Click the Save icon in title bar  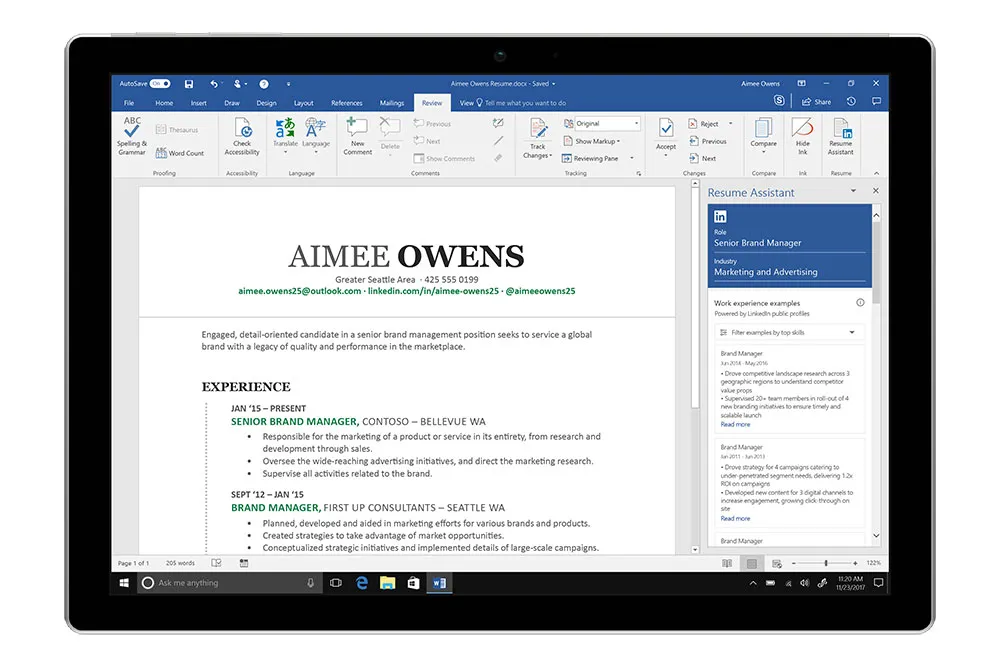pos(189,84)
